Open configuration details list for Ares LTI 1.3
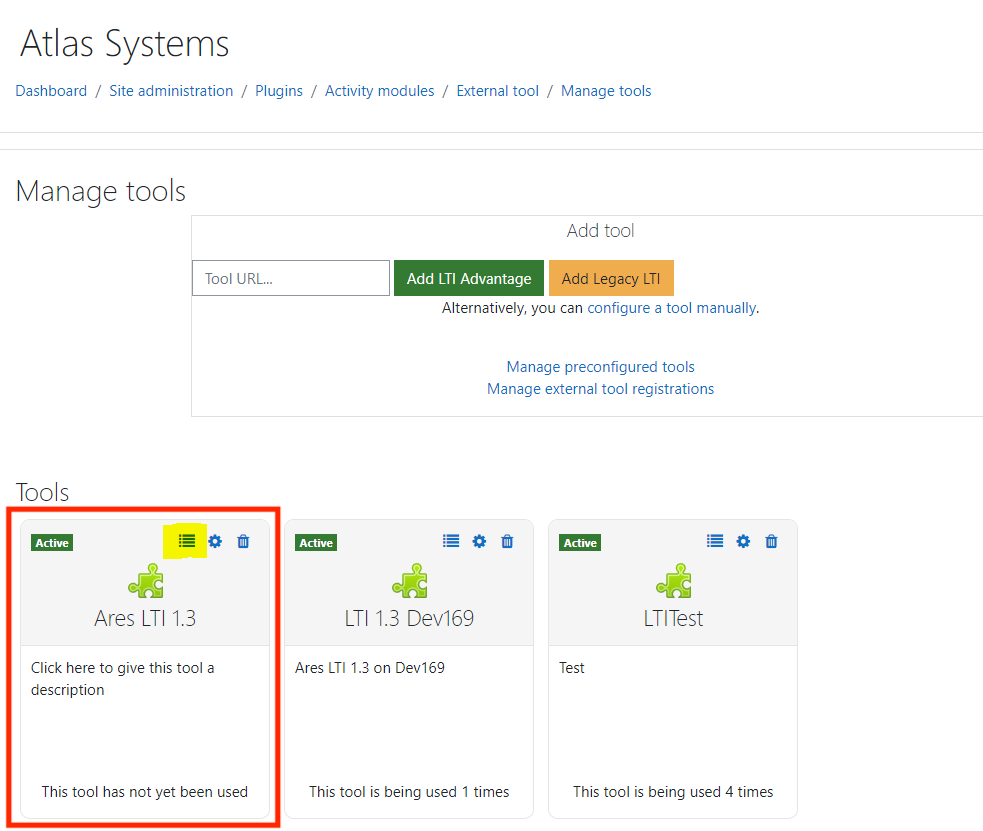 pyautogui.click(x=187, y=541)
